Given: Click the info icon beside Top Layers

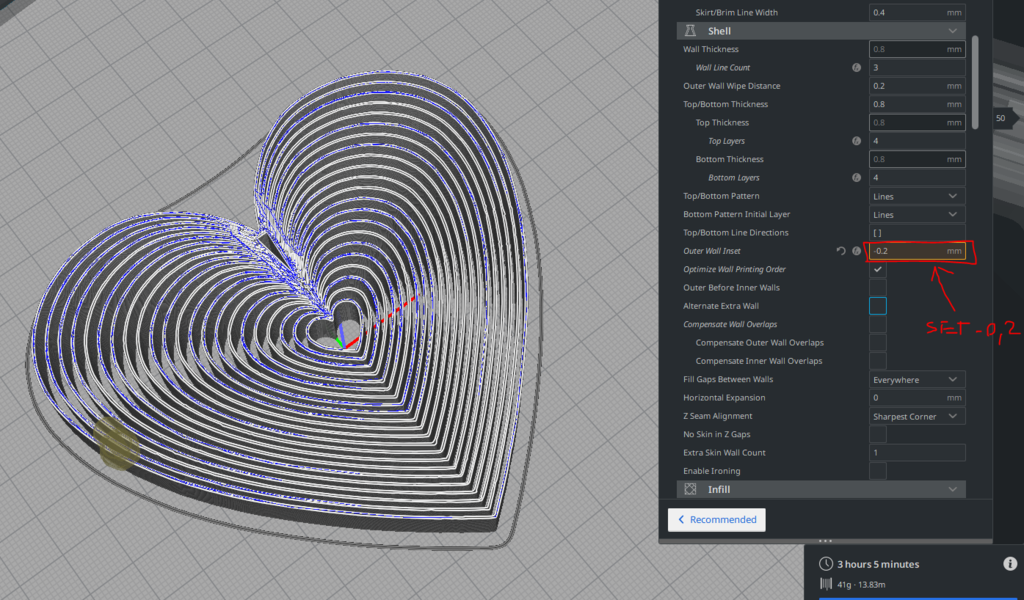Looking at the screenshot, I should click(x=855, y=140).
